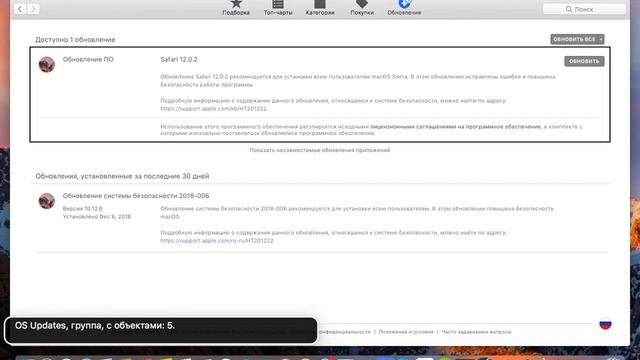This screenshot has height=360, width=640.
Task: Expand the ОБНОВИТЬ ВСЕ dropdown arrow
Action: [x=601, y=39]
